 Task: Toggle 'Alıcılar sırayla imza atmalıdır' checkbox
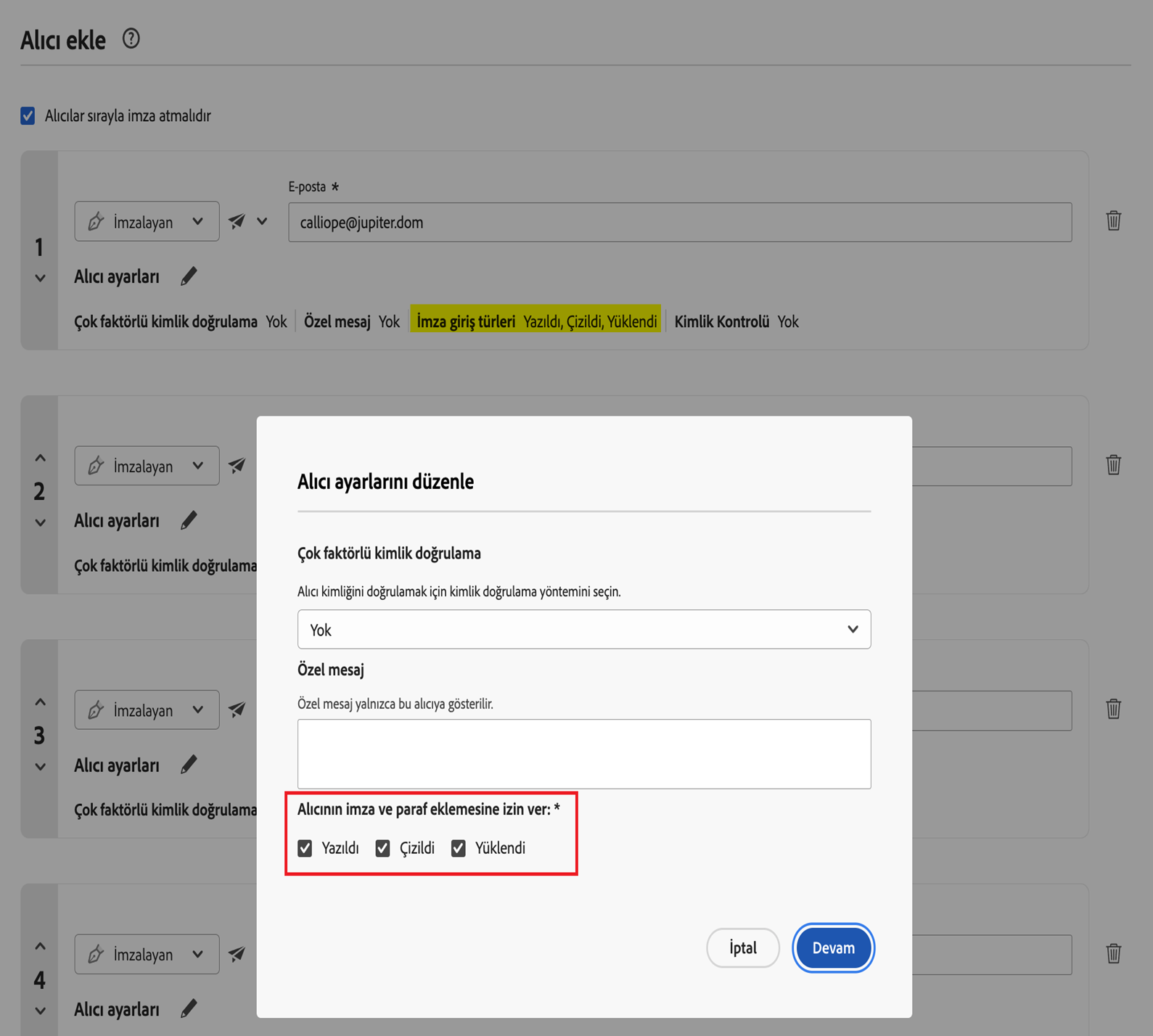pos(28,116)
